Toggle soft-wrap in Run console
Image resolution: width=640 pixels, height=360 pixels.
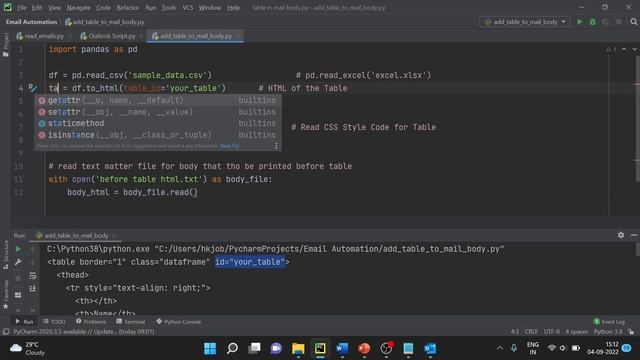click(33, 276)
